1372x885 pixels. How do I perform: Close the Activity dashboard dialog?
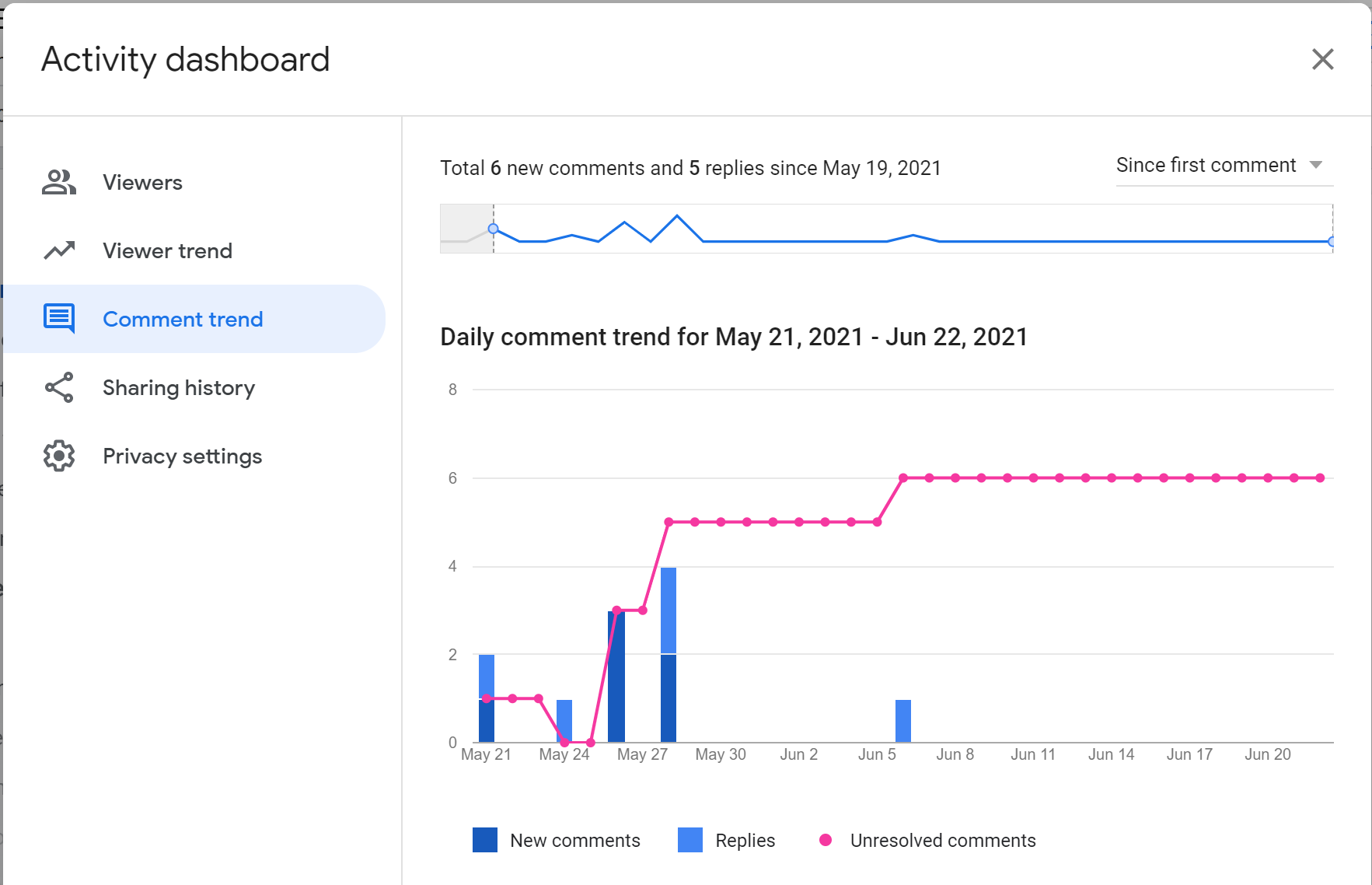[1322, 59]
